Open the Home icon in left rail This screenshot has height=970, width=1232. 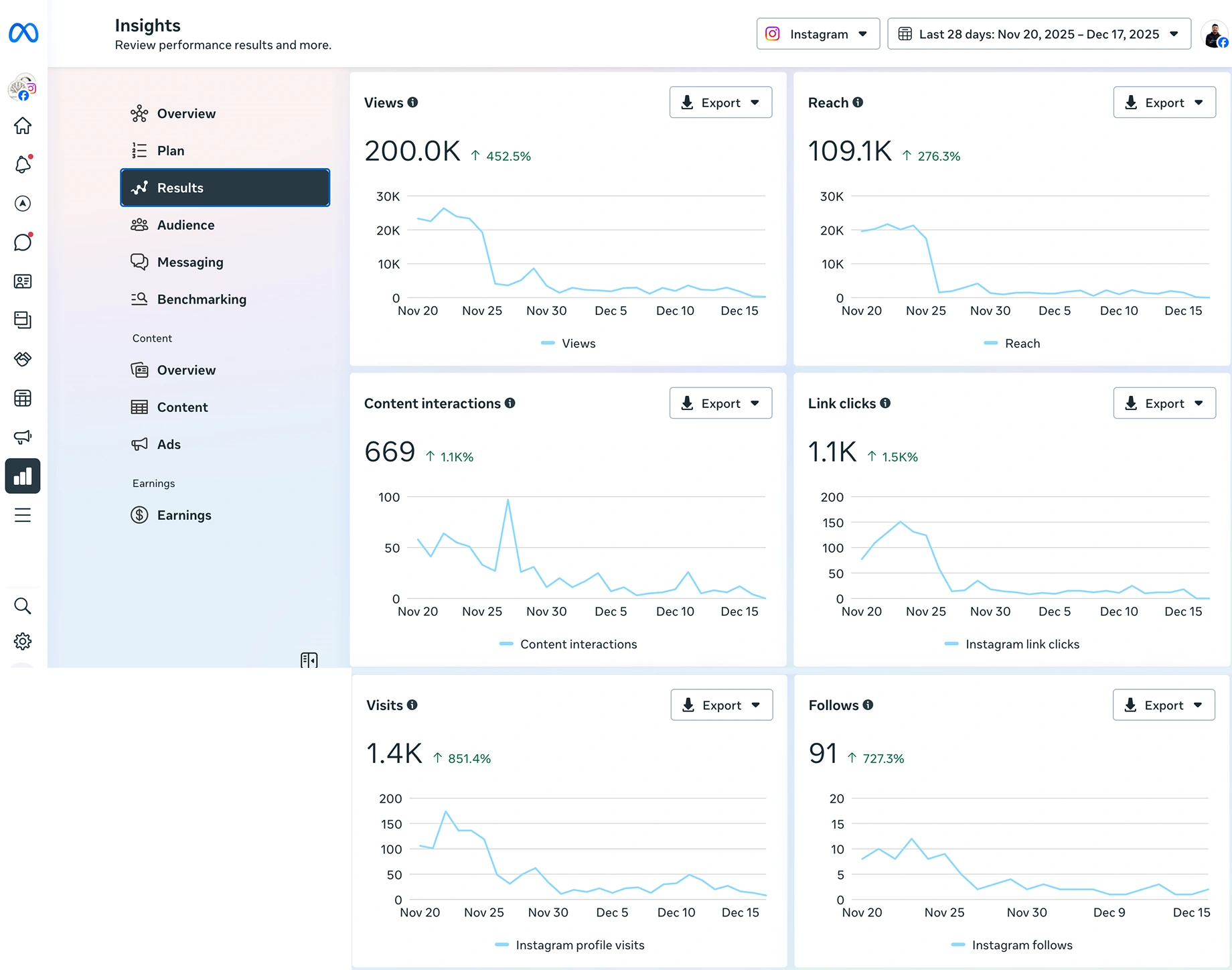[23, 126]
